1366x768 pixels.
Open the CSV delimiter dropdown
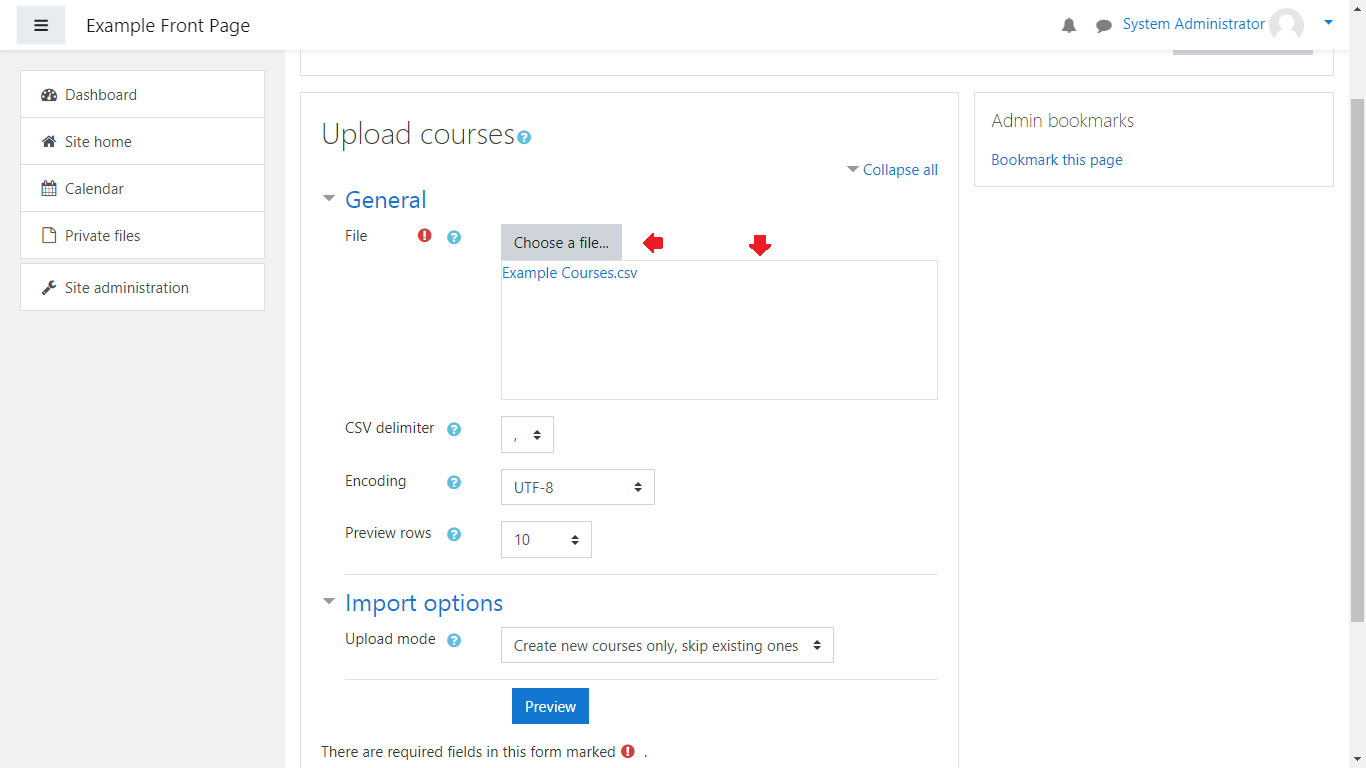click(x=527, y=435)
